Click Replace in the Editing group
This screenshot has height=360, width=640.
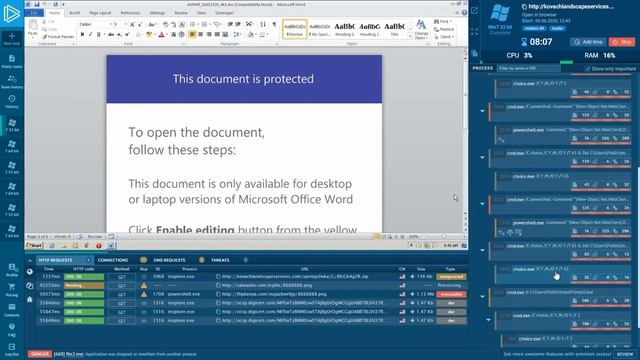(444, 29)
